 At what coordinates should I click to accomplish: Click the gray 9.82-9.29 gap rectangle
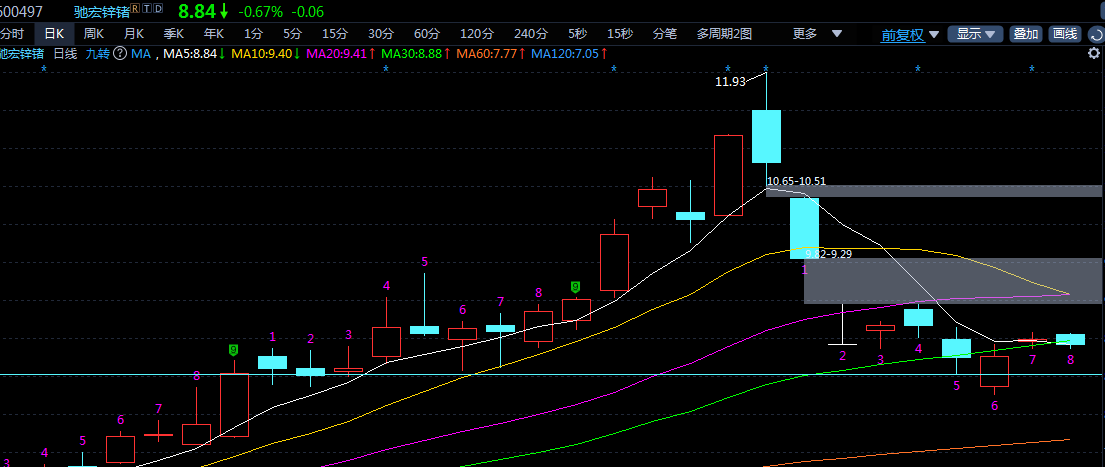[953, 280]
